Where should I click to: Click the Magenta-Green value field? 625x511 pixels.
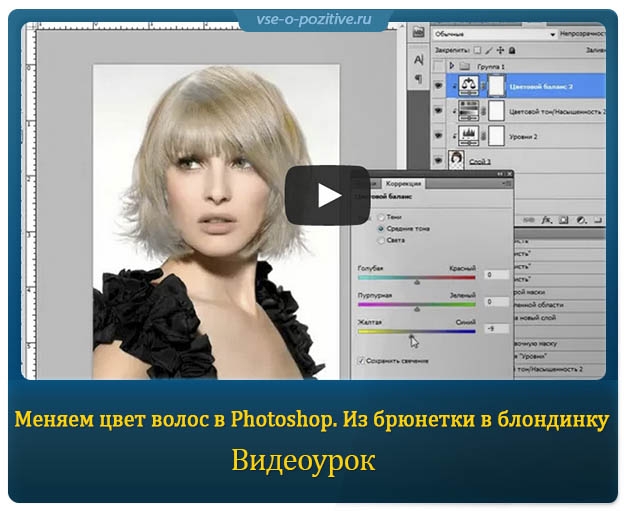496,302
